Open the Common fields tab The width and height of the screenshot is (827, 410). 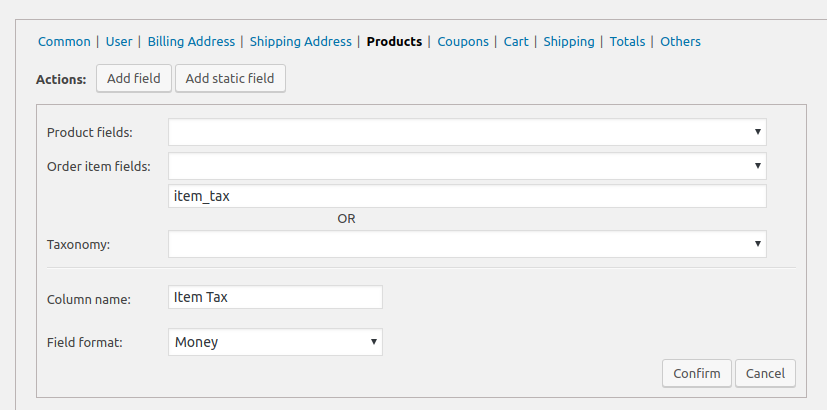pos(64,42)
